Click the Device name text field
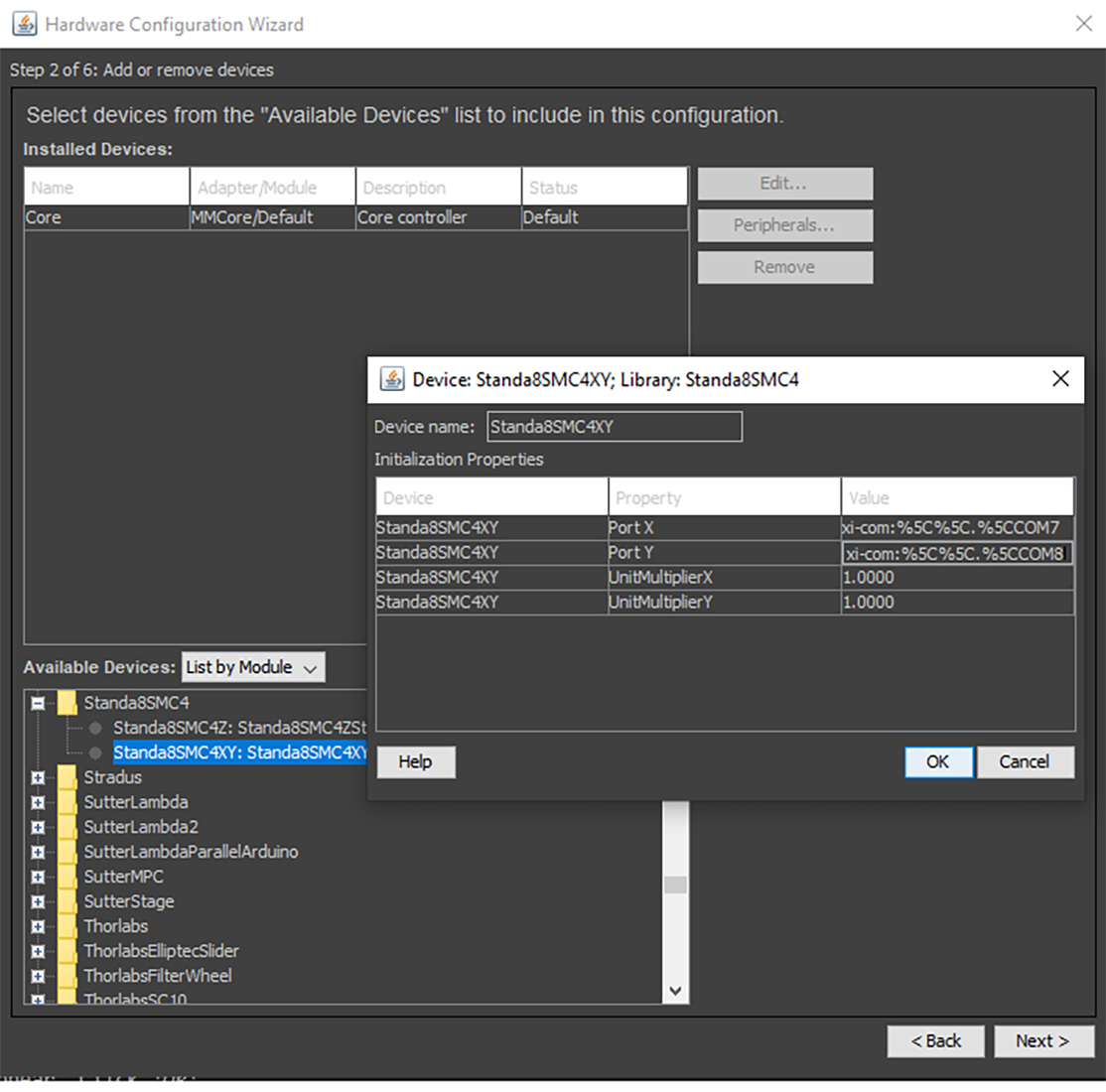This screenshot has width=1106, height=1092. click(x=614, y=427)
